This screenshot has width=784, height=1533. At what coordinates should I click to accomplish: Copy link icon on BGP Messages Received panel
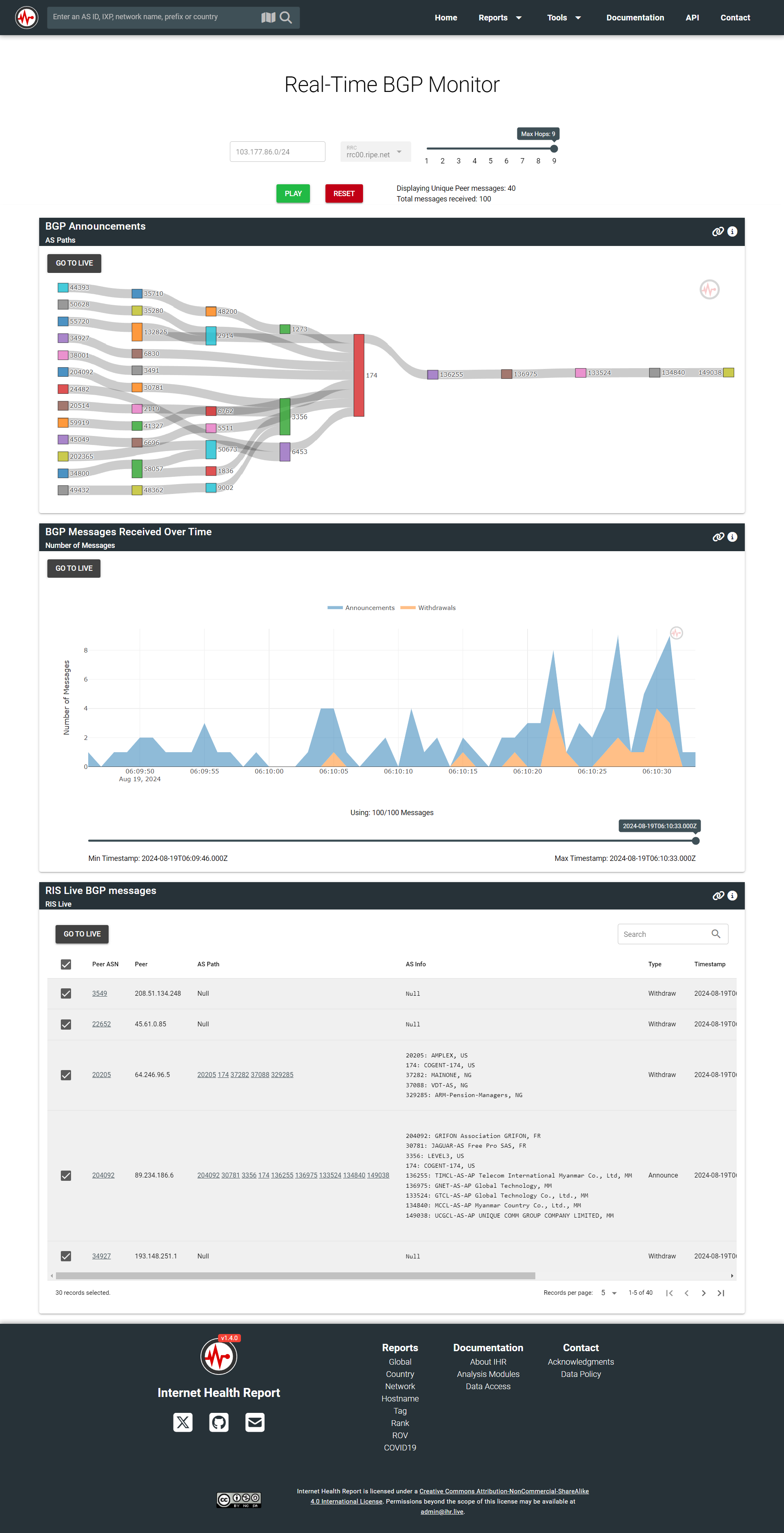(x=718, y=537)
